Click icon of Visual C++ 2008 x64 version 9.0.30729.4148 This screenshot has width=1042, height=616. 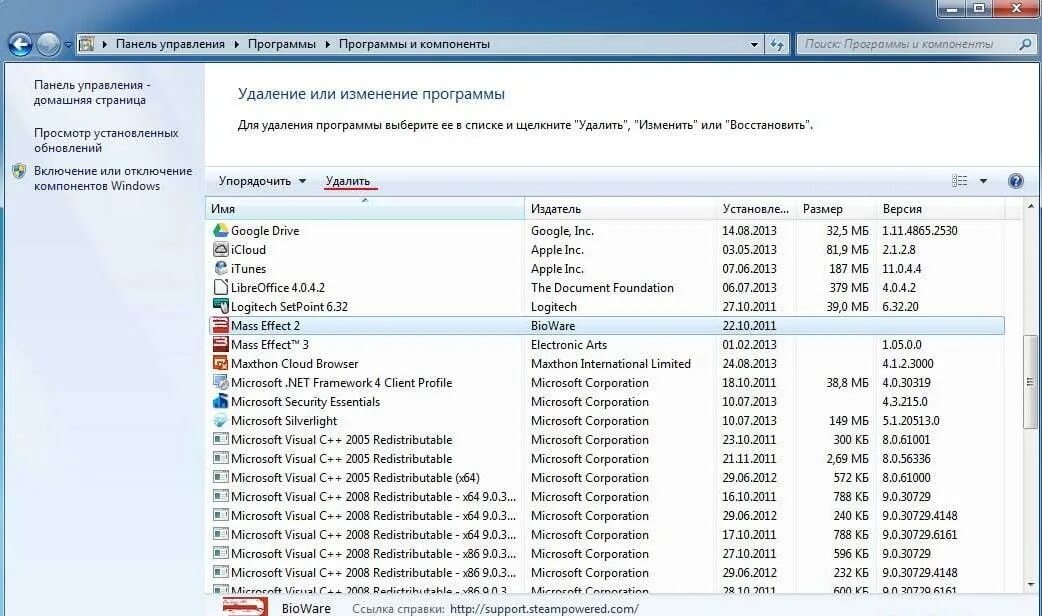[221, 515]
